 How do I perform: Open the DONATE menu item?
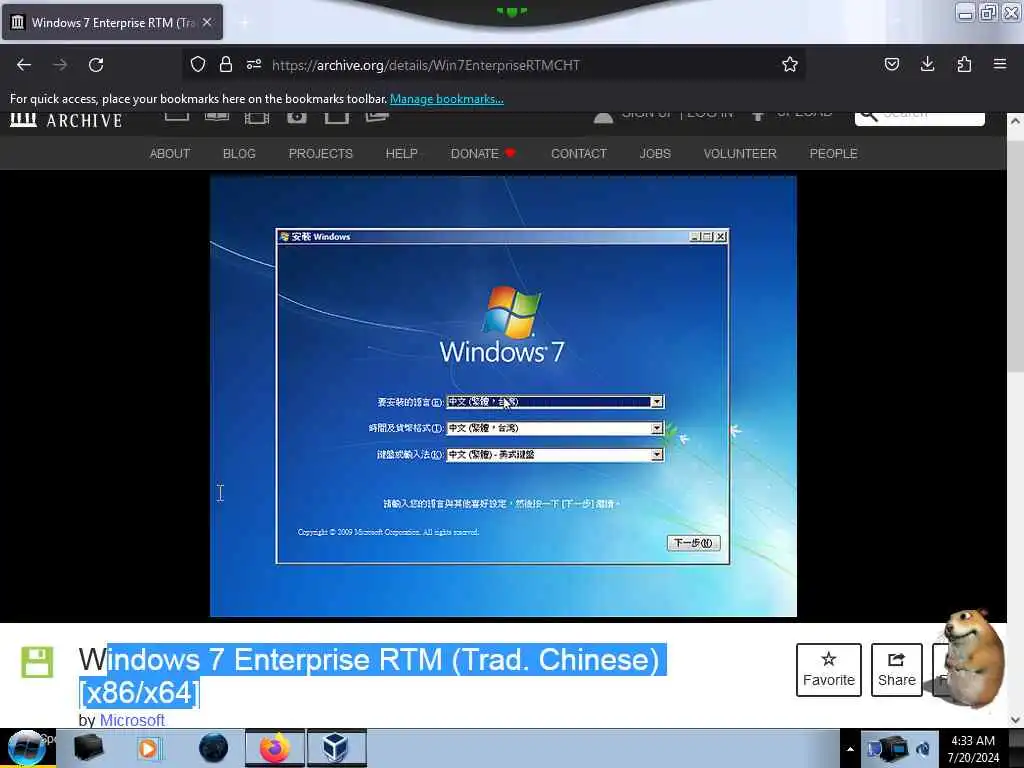(x=483, y=153)
